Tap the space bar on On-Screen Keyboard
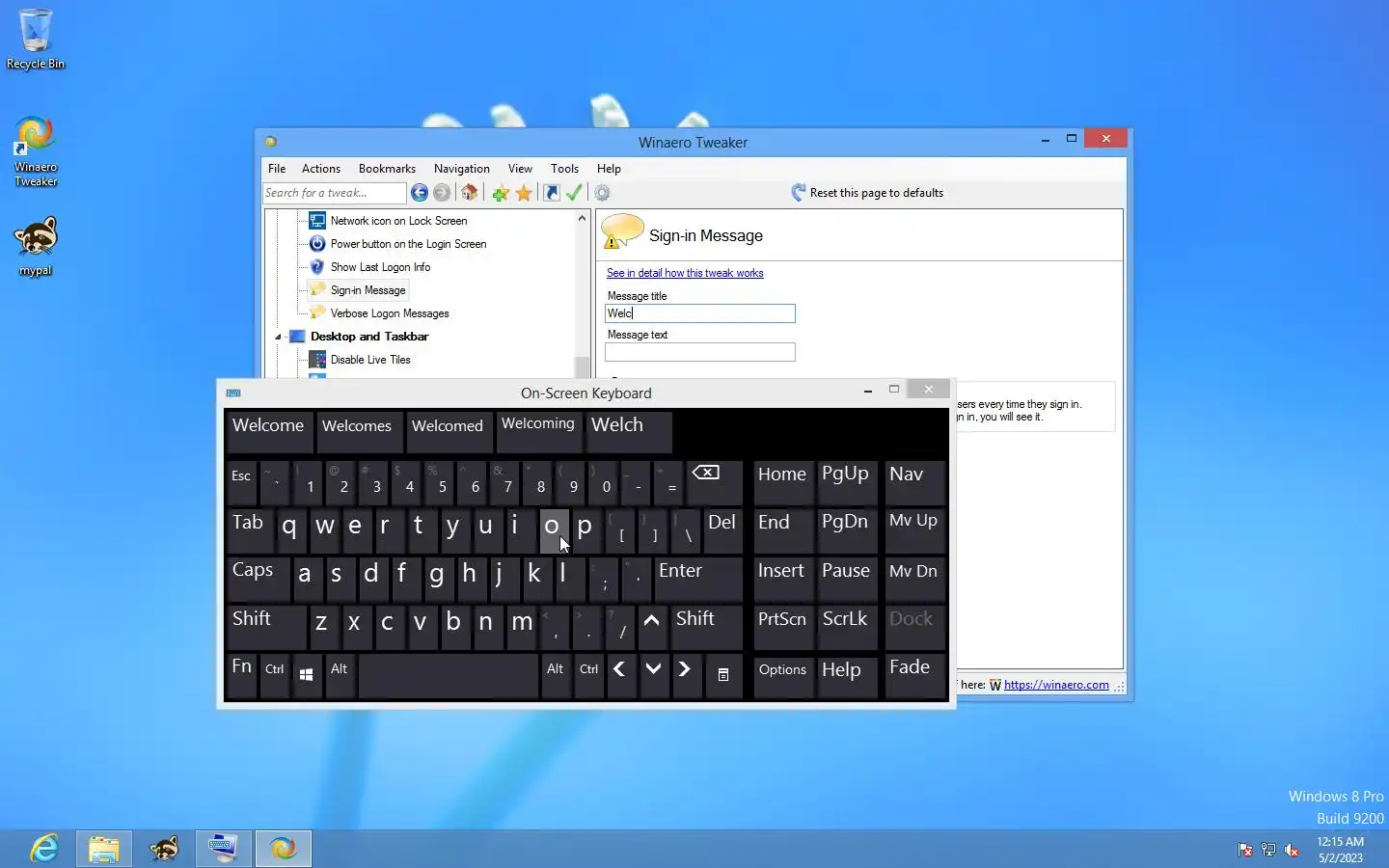This screenshot has width=1389, height=868. [x=449, y=675]
